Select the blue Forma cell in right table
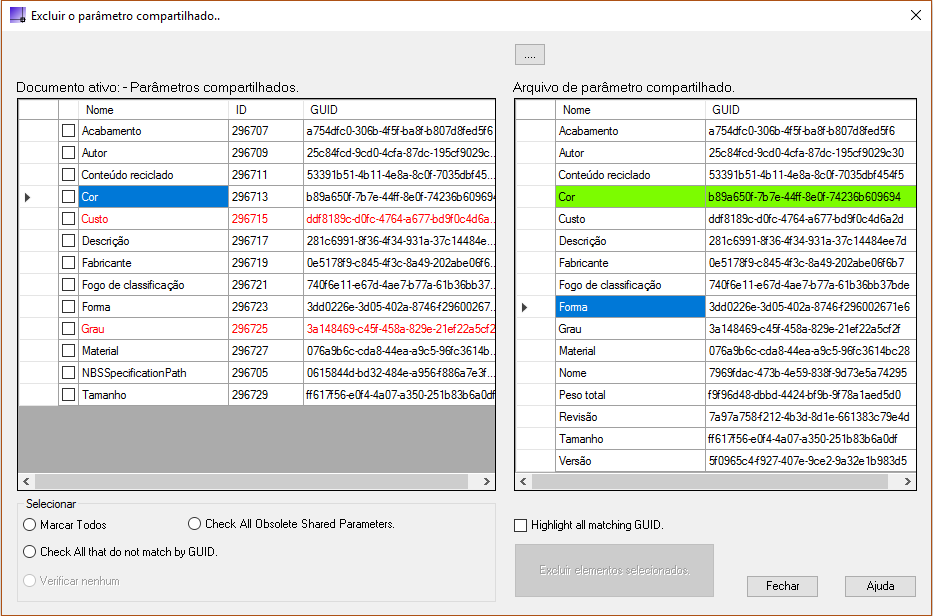The image size is (933, 616). tap(631, 307)
